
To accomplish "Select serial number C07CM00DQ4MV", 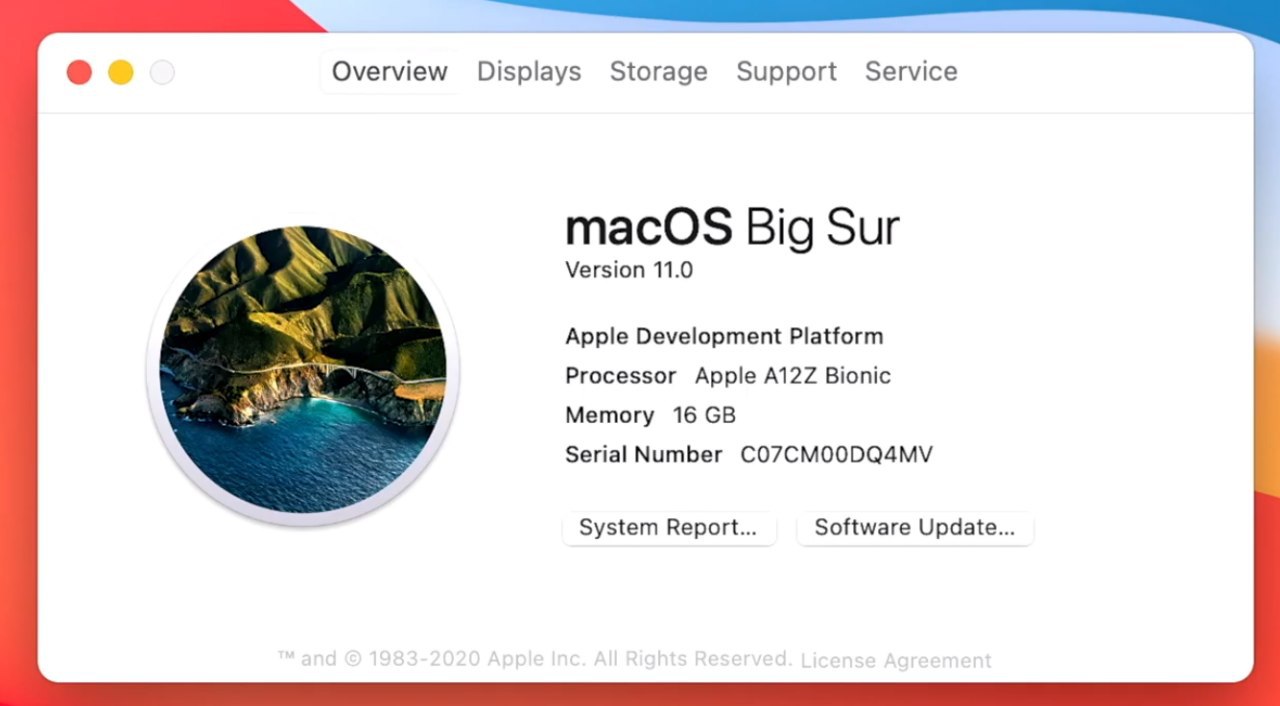I will (836, 455).
